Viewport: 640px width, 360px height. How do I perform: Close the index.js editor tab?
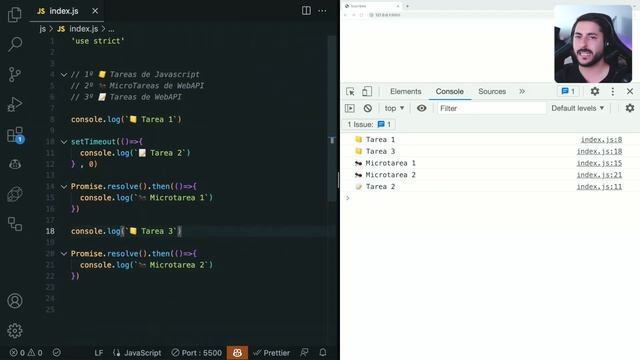[x=95, y=11]
